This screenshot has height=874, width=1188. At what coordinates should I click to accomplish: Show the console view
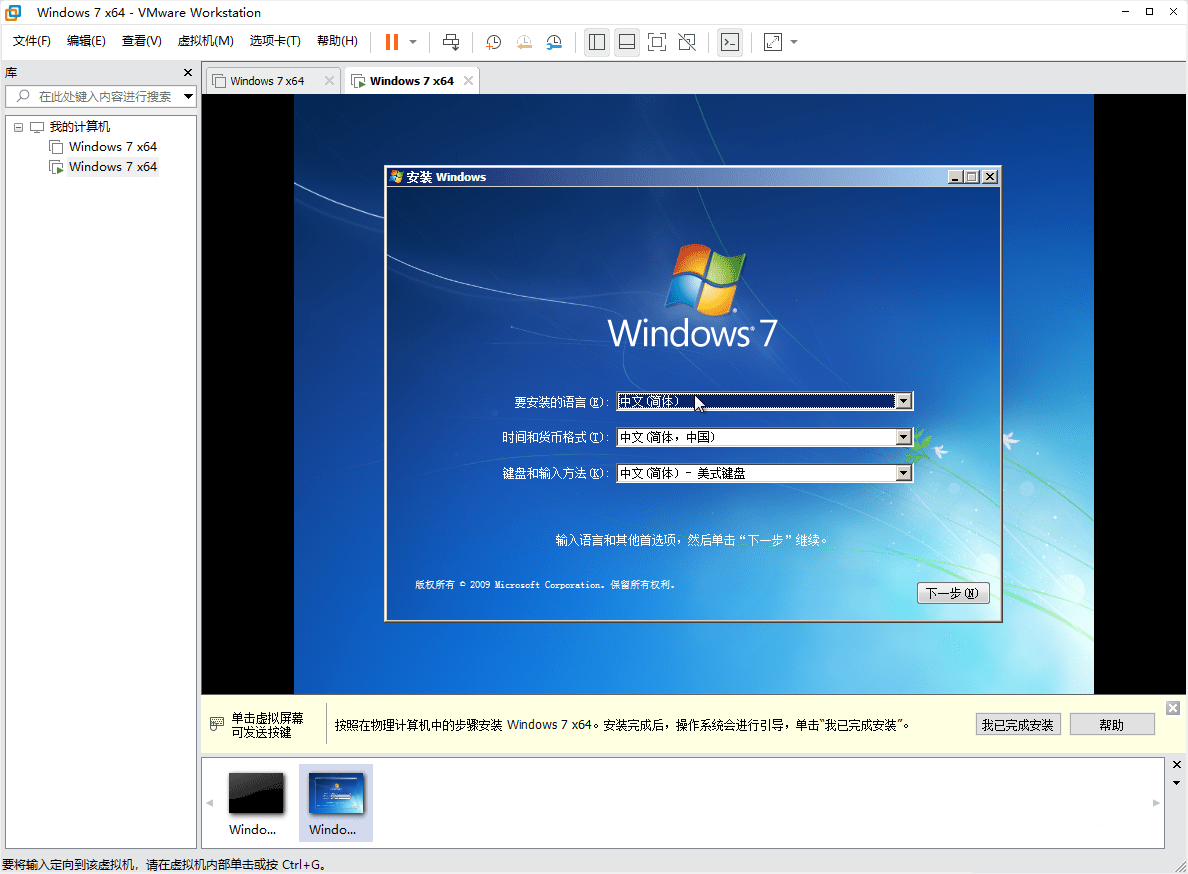[730, 42]
